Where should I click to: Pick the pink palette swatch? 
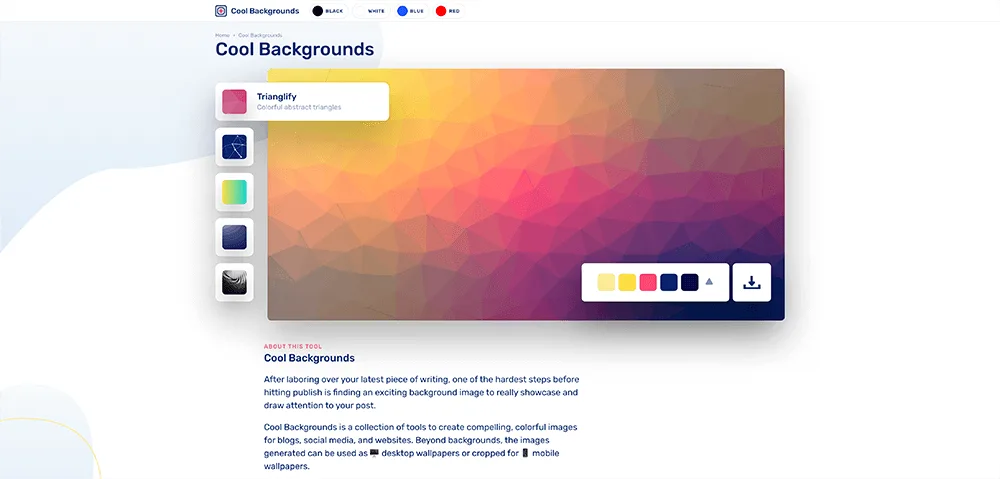tap(648, 282)
